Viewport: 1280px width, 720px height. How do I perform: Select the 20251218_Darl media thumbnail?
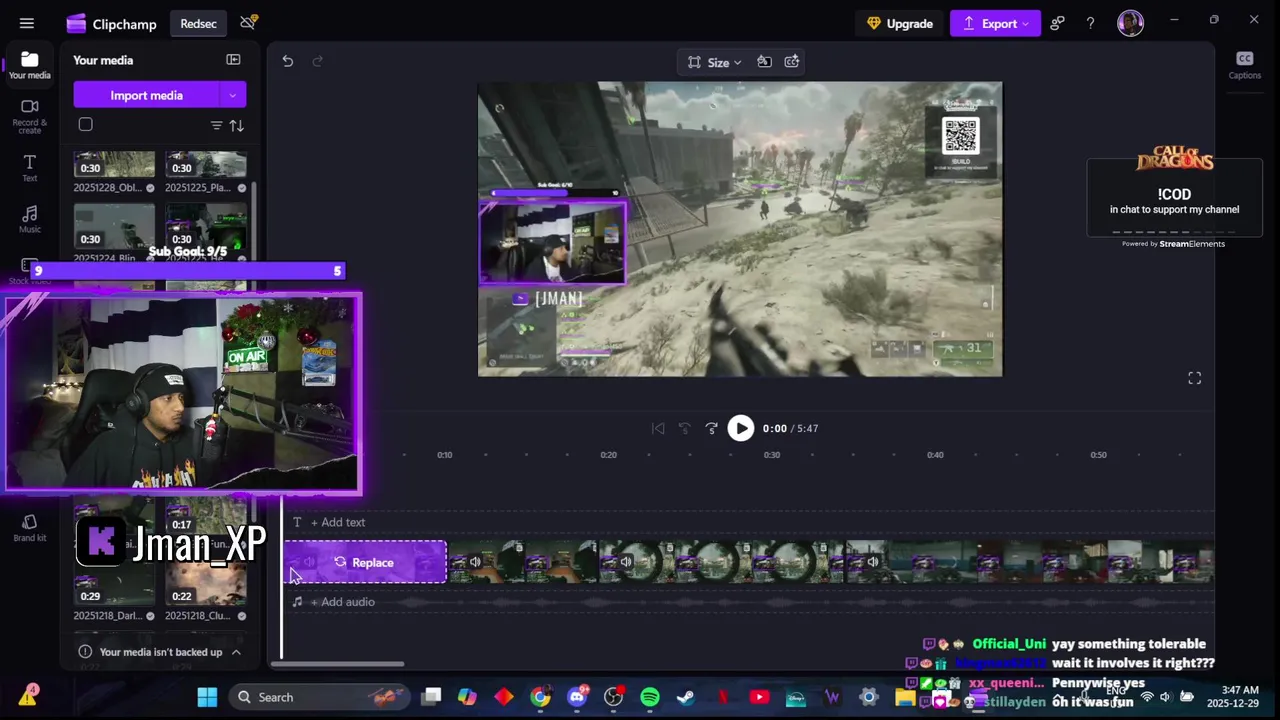point(114,585)
